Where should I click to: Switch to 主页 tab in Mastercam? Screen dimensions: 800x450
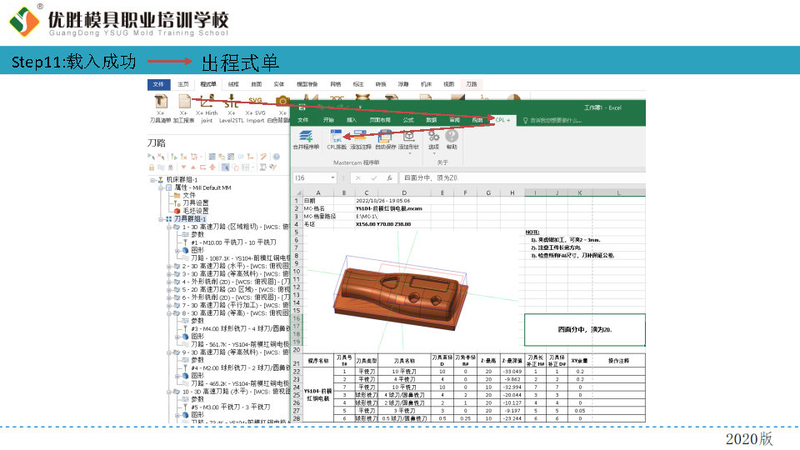coord(183,84)
